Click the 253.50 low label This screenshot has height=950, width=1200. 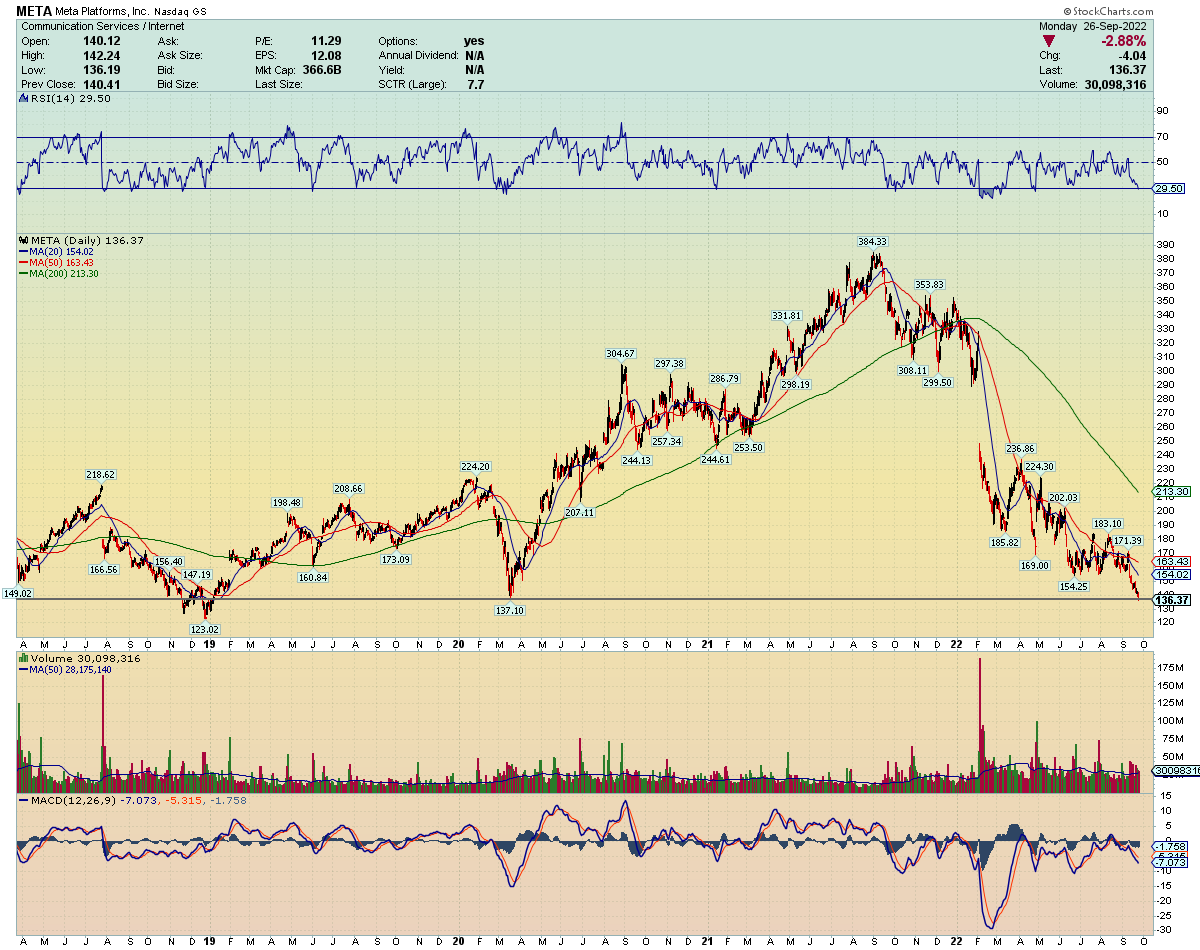(747, 448)
